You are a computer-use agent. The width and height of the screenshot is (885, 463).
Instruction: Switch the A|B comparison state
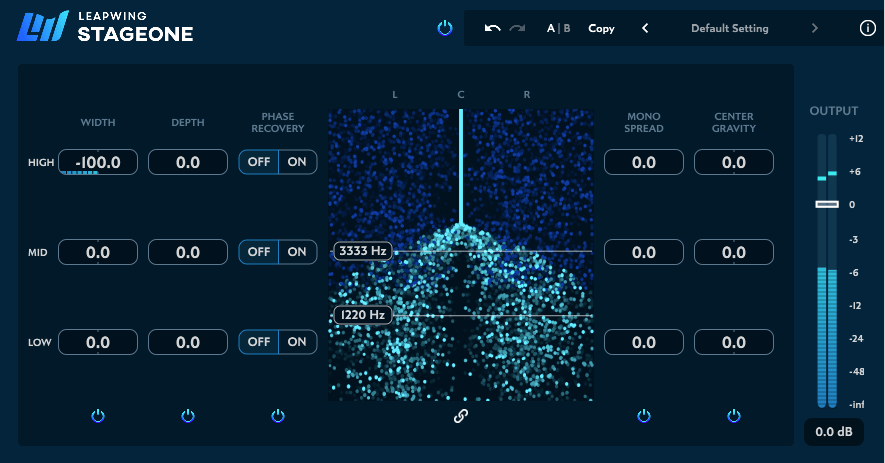pyautogui.click(x=558, y=28)
